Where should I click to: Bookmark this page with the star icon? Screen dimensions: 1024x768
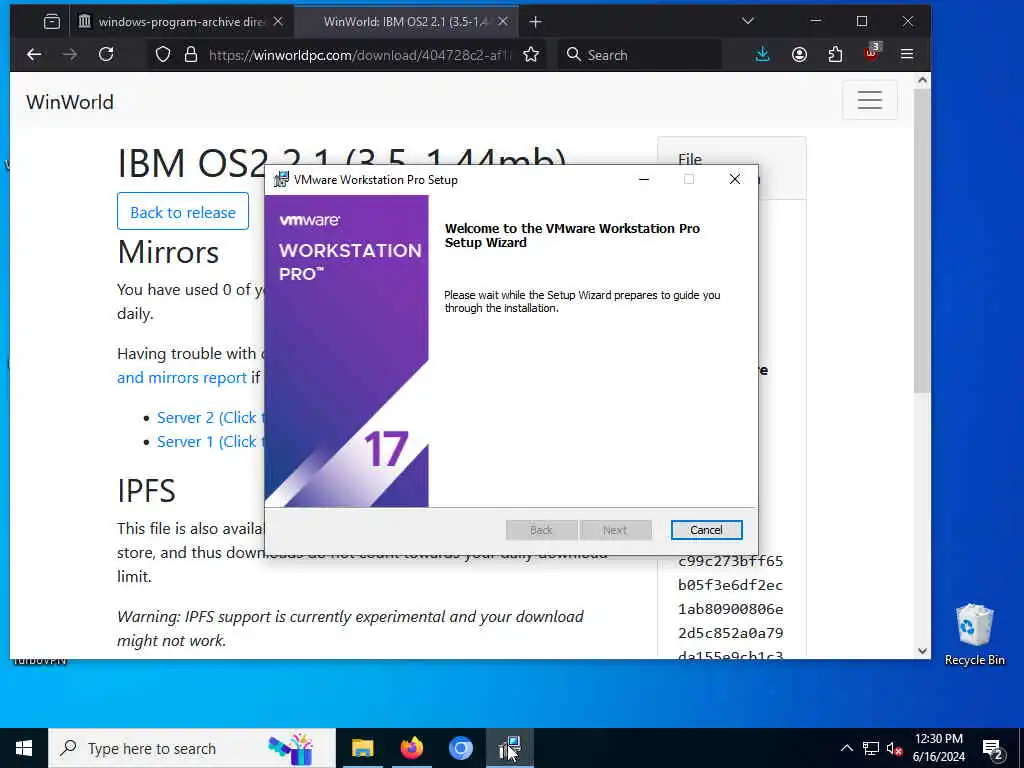point(531,55)
